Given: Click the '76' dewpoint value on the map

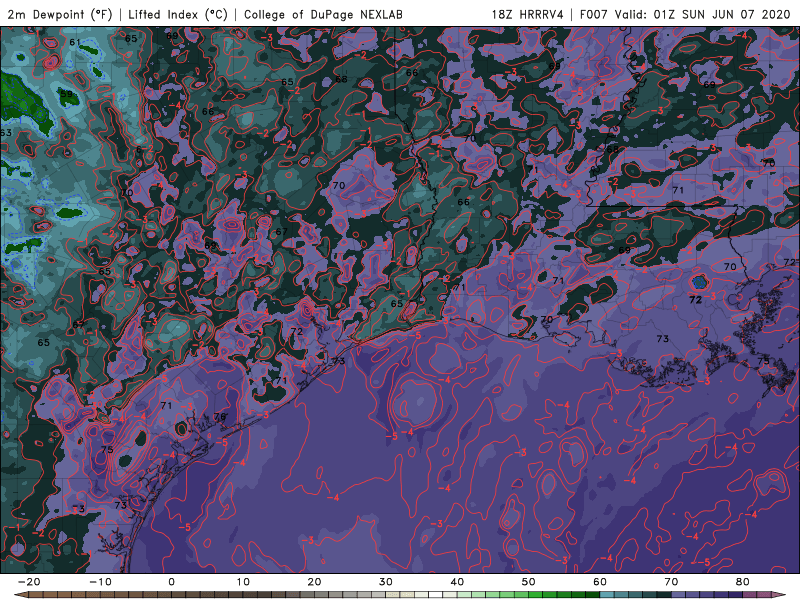Looking at the screenshot, I should click(220, 417).
